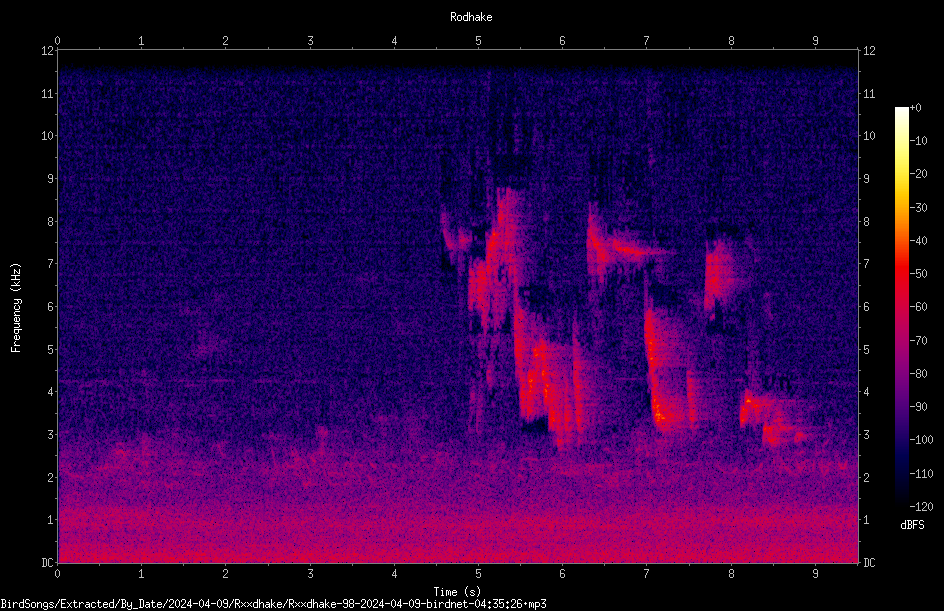Select the 5 second mark on bottom axis

point(478,574)
